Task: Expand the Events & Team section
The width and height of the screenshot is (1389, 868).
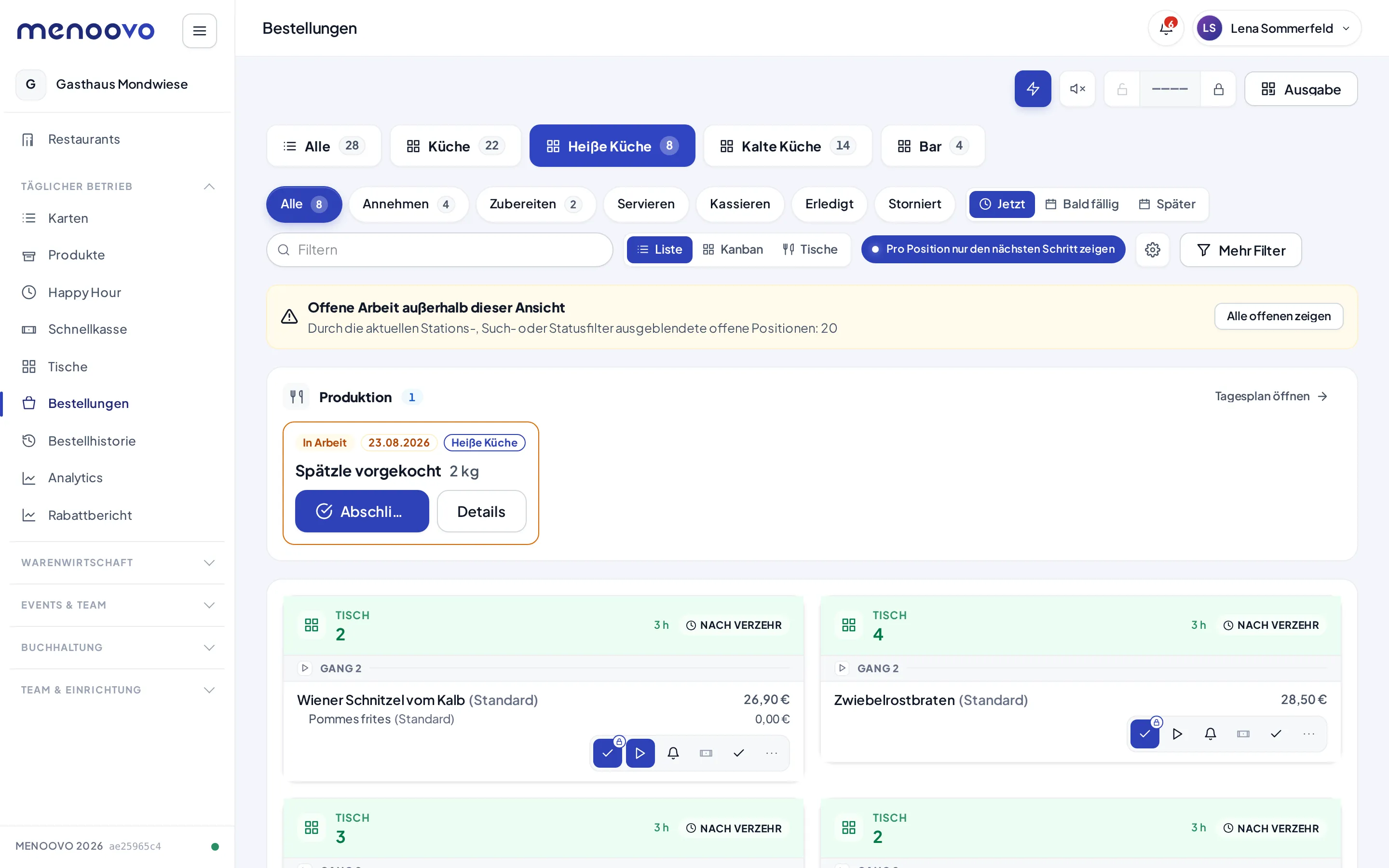Action: [x=118, y=605]
